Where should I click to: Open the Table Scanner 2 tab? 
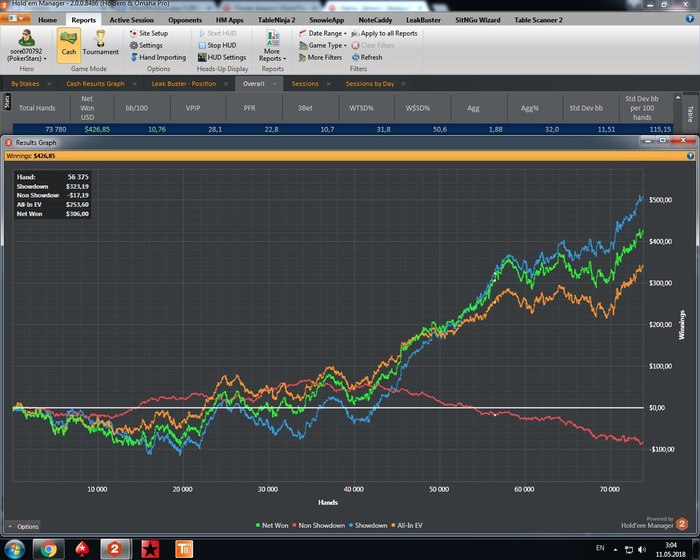tap(538, 20)
